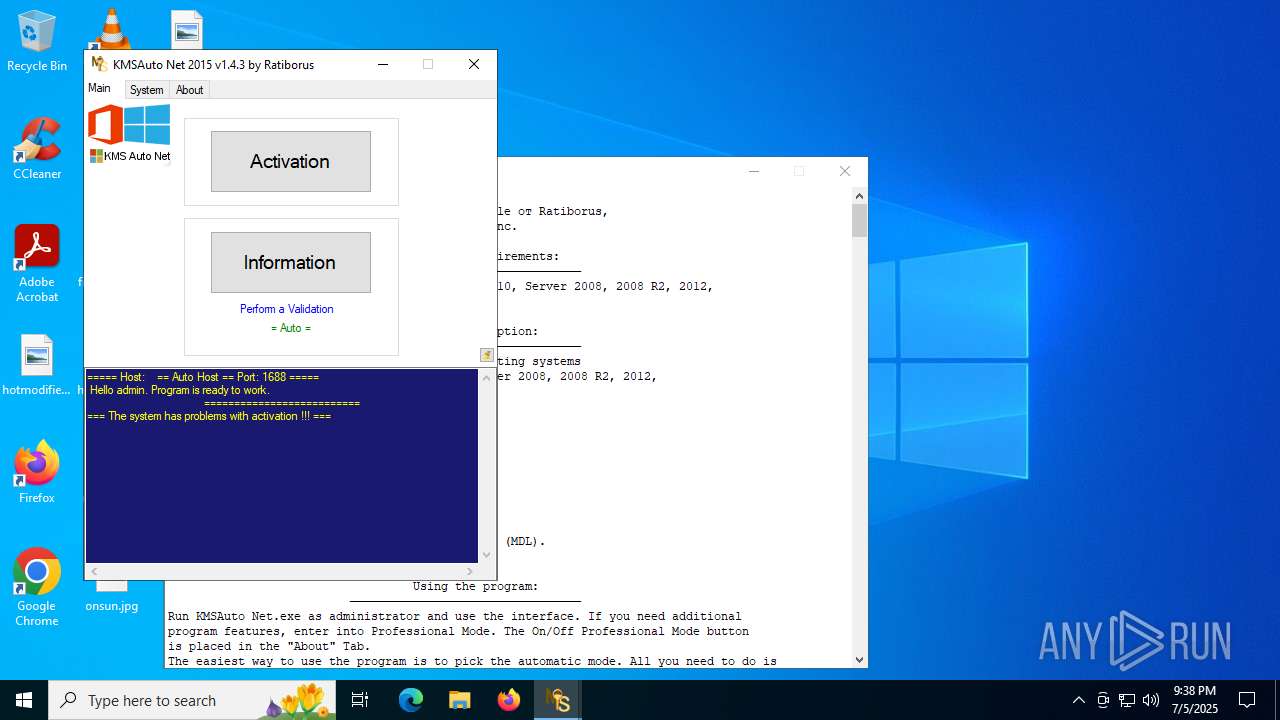This screenshot has height=720, width=1280.
Task: Click the Information button
Action: tap(290, 262)
